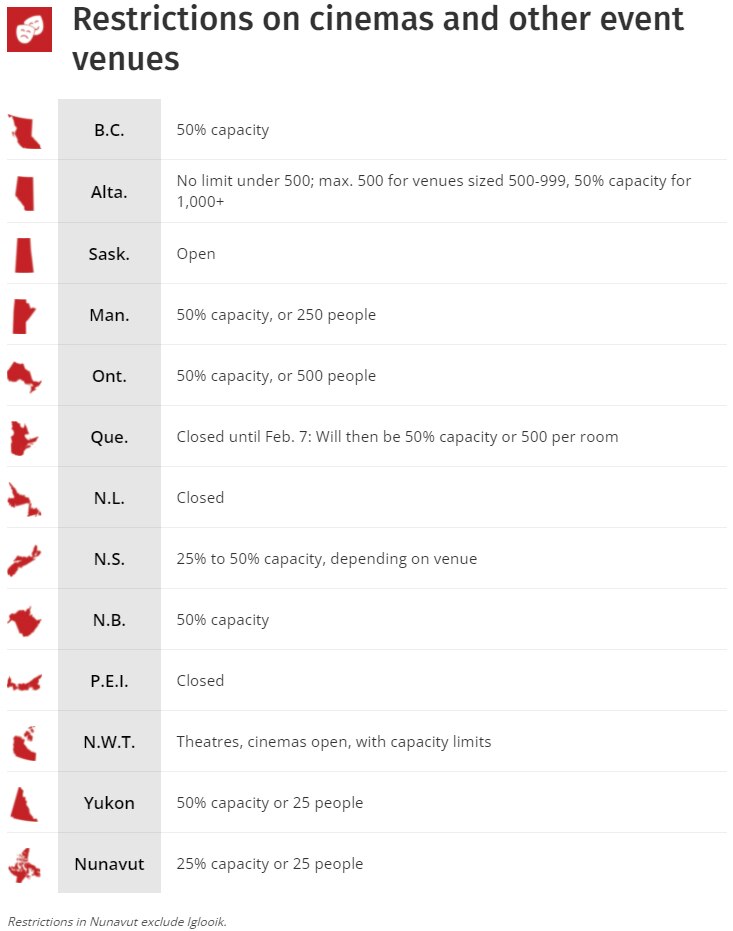The width and height of the screenshot is (733, 931).
Task: Click the Nunavut territory map icon
Action: [24, 865]
